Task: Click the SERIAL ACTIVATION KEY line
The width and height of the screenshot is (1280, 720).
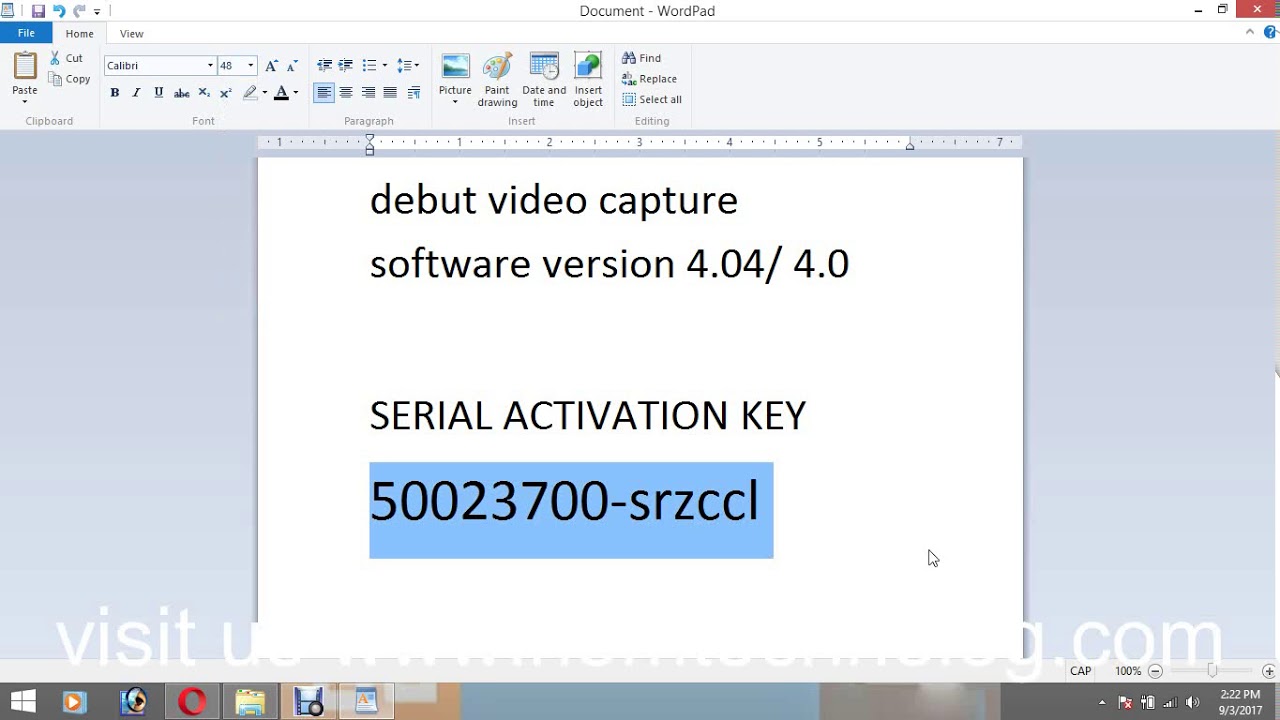Action: [587, 416]
